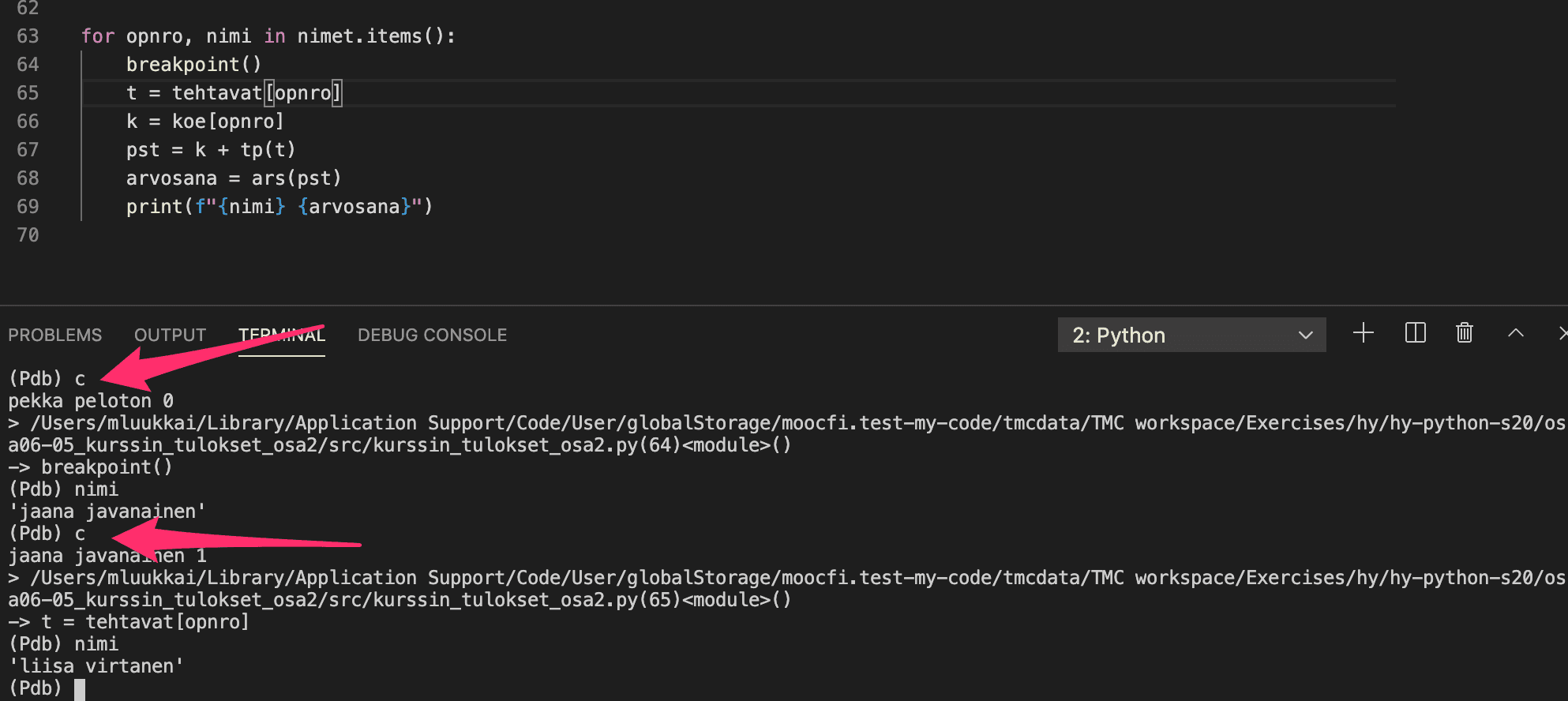Select the TERMINAL tab
The height and width of the screenshot is (701, 1568).
(282, 336)
